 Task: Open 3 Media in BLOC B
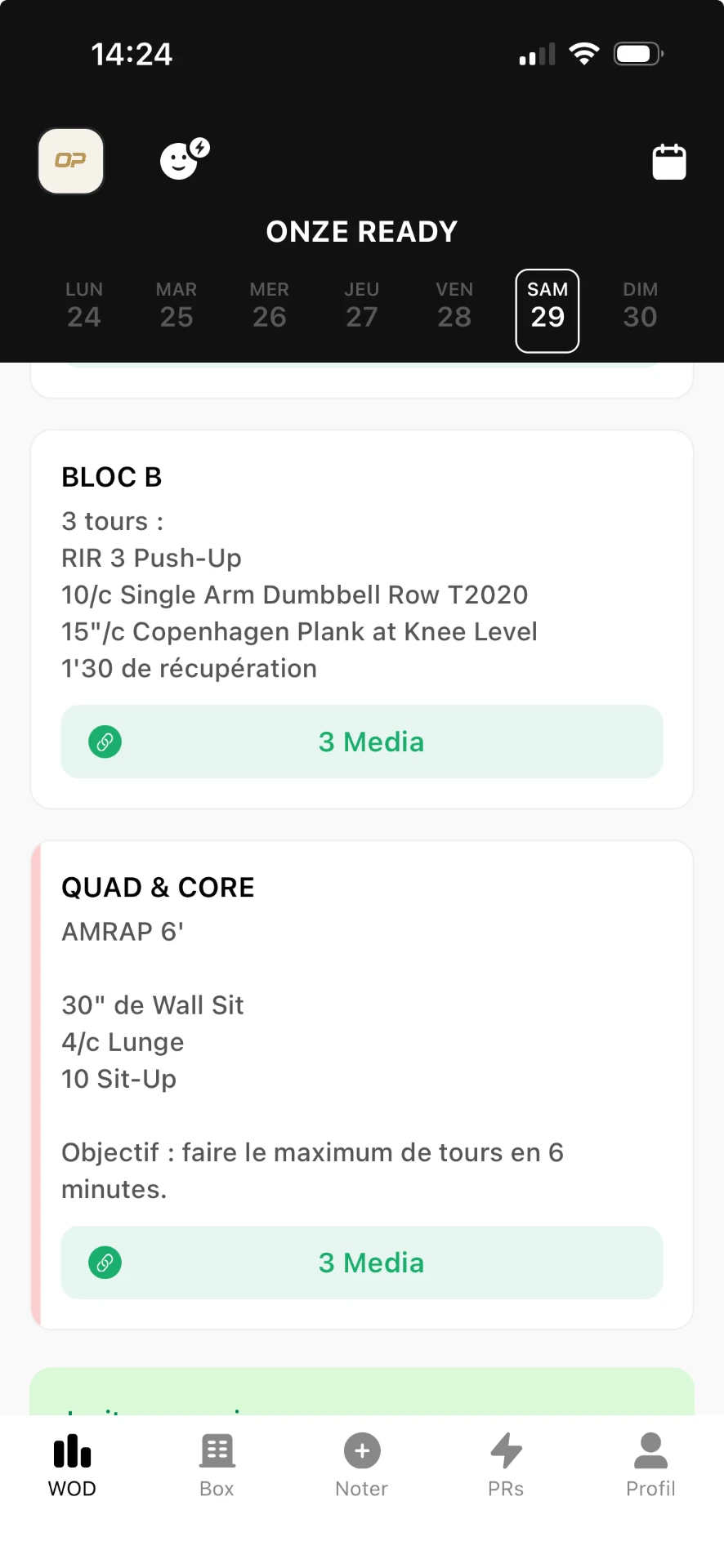pyautogui.click(x=362, y=742)
